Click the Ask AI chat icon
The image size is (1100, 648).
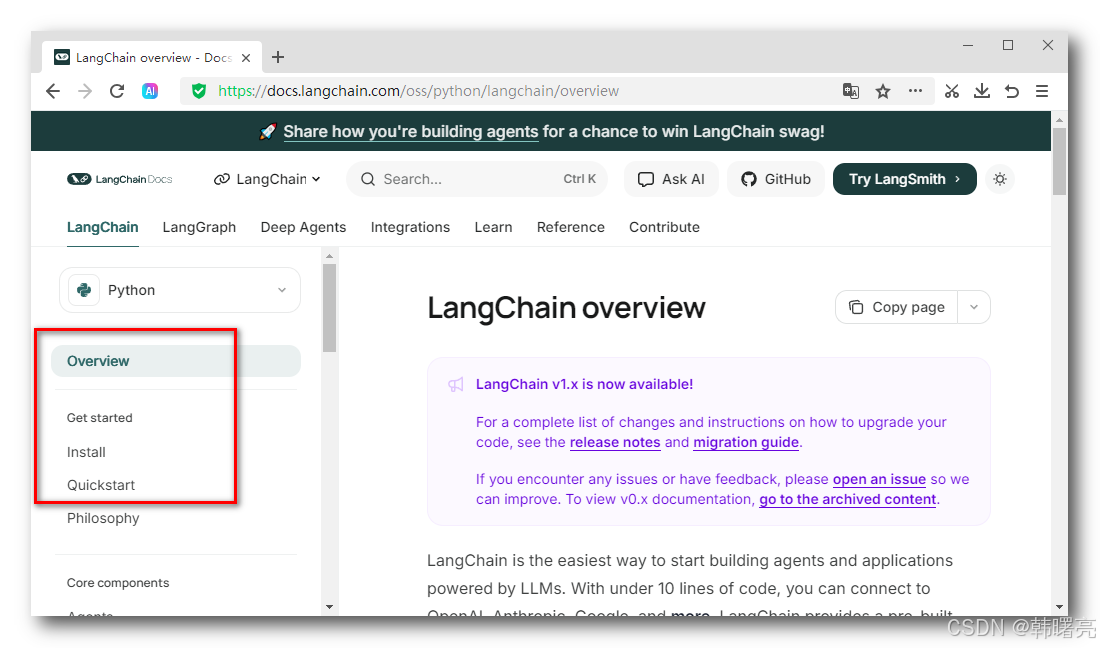[645, 179]
